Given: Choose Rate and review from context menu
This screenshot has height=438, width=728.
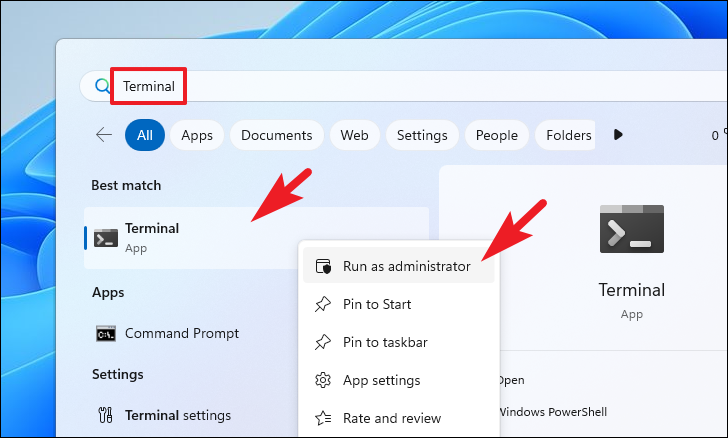Looking at the screenshot, I should coord(398,418).
